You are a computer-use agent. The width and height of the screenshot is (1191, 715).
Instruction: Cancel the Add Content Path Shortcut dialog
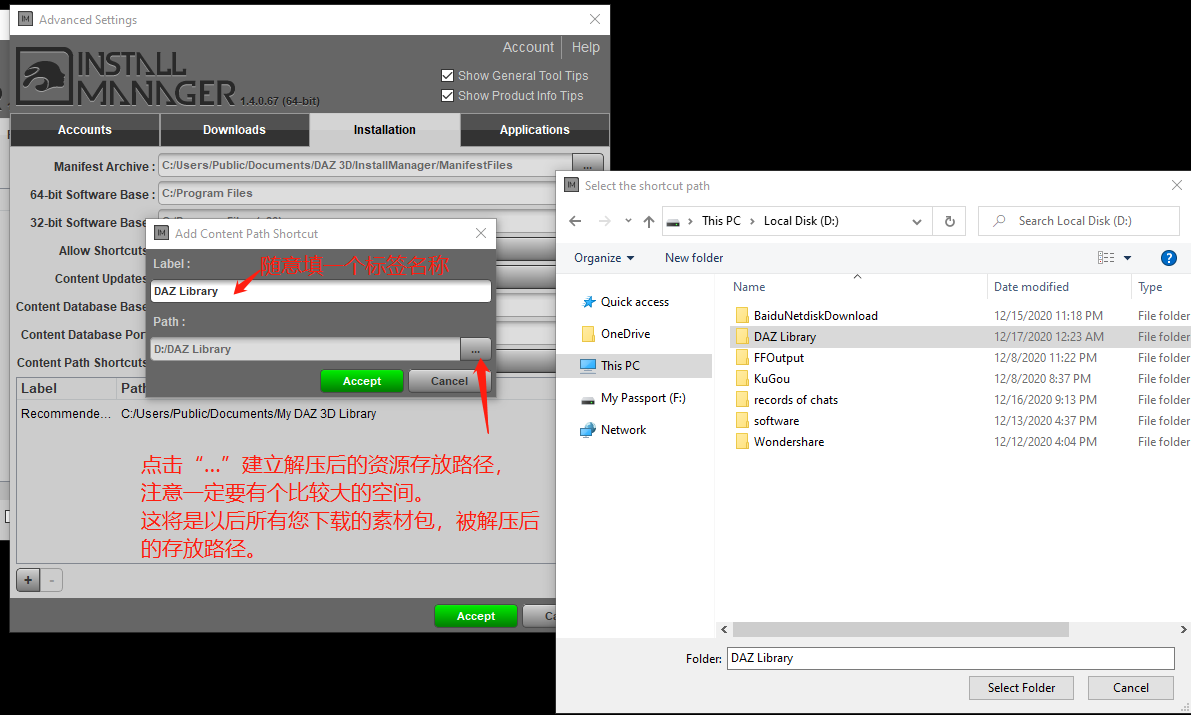coord(450,381)
